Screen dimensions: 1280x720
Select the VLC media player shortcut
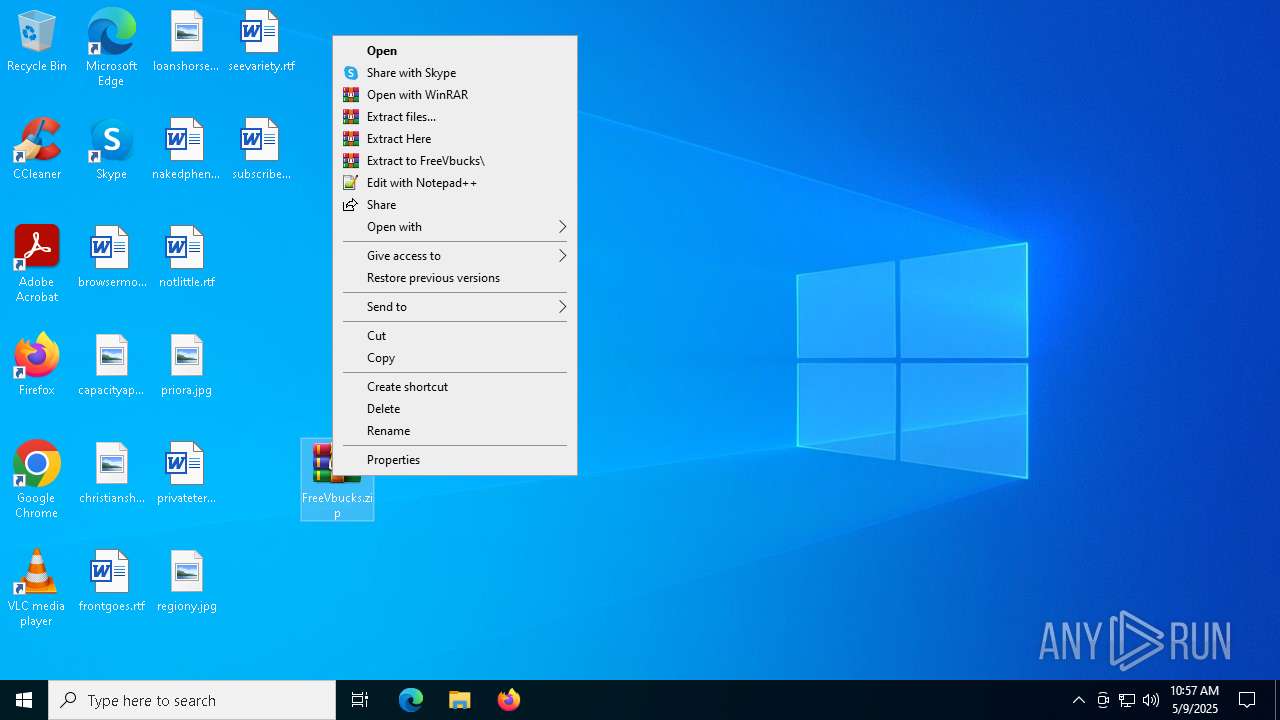tap(37, 588)
